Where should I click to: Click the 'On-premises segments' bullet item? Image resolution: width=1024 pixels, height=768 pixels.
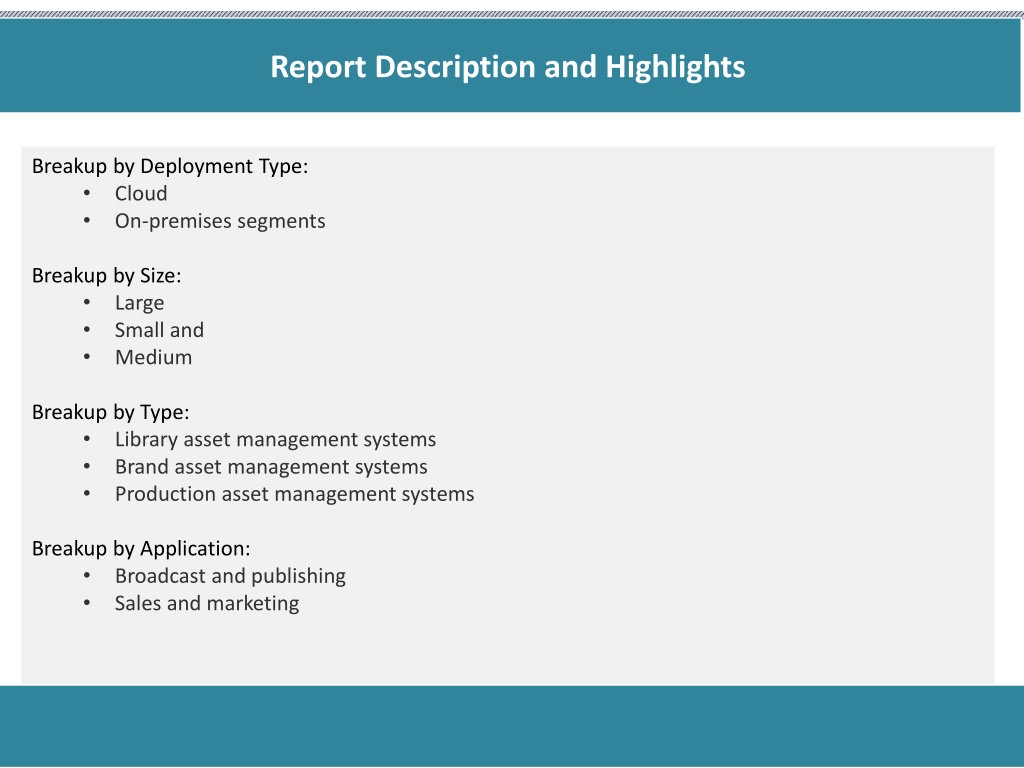(x=220, y=221)
